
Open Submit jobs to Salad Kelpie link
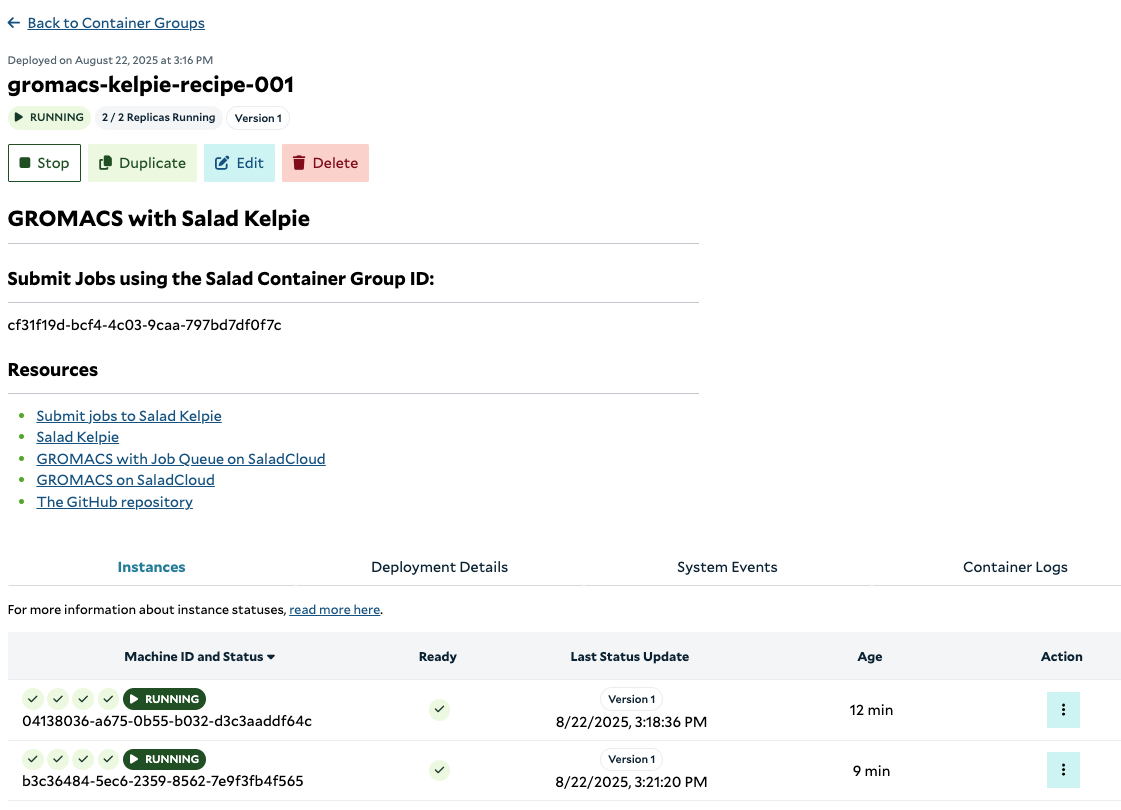click(x=129, y=416)
